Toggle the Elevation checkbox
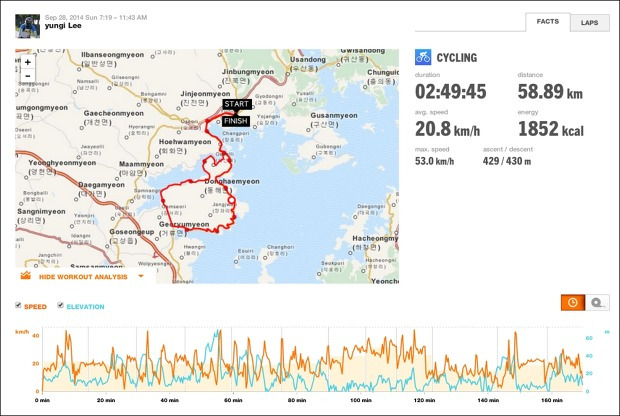This screenshot has height=416, width=620. (60, 305)
